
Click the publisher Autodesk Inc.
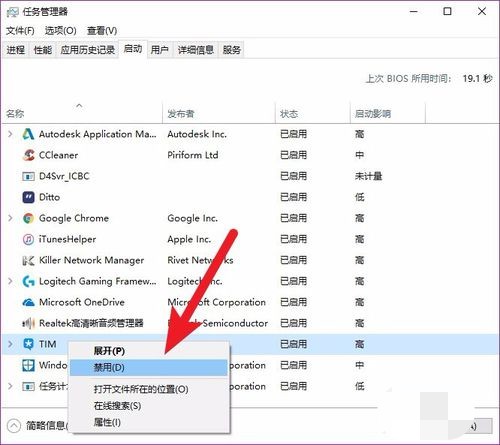click(x=197, y=134)
